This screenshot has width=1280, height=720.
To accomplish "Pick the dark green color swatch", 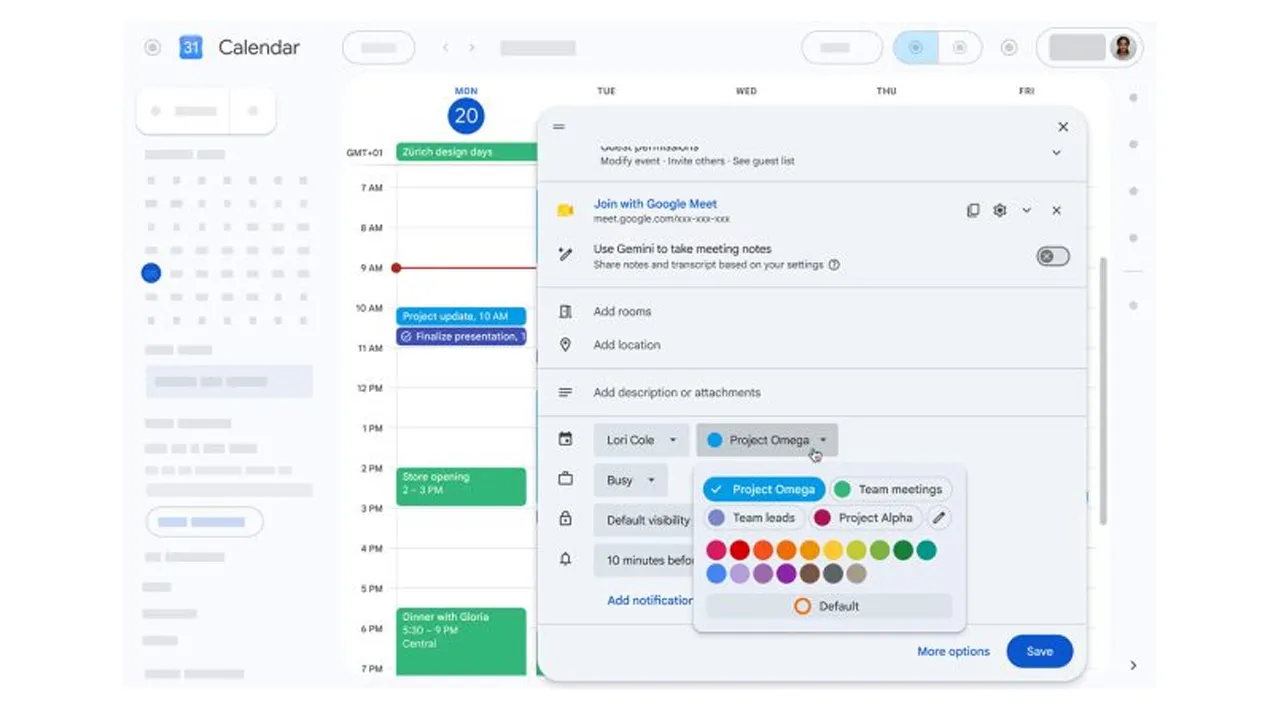I will [x=903, y=550].
